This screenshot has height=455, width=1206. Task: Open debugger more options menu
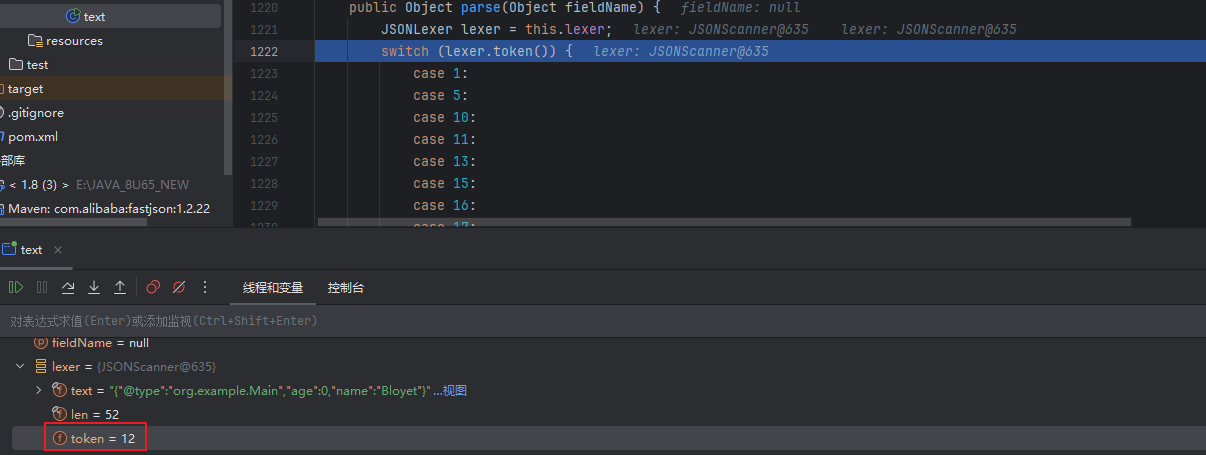click(x=205, y=287)
